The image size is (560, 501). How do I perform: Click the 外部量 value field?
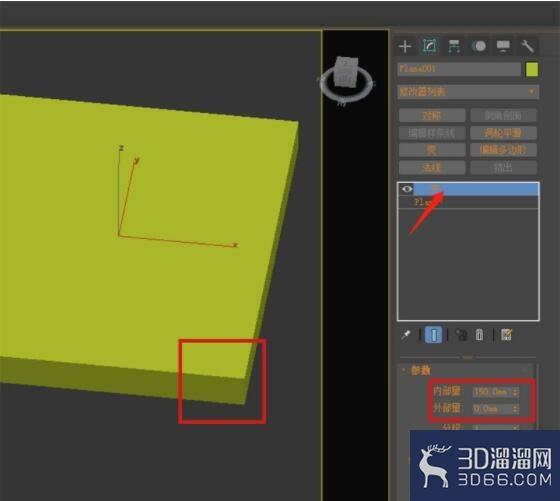(x=492, y=409)
